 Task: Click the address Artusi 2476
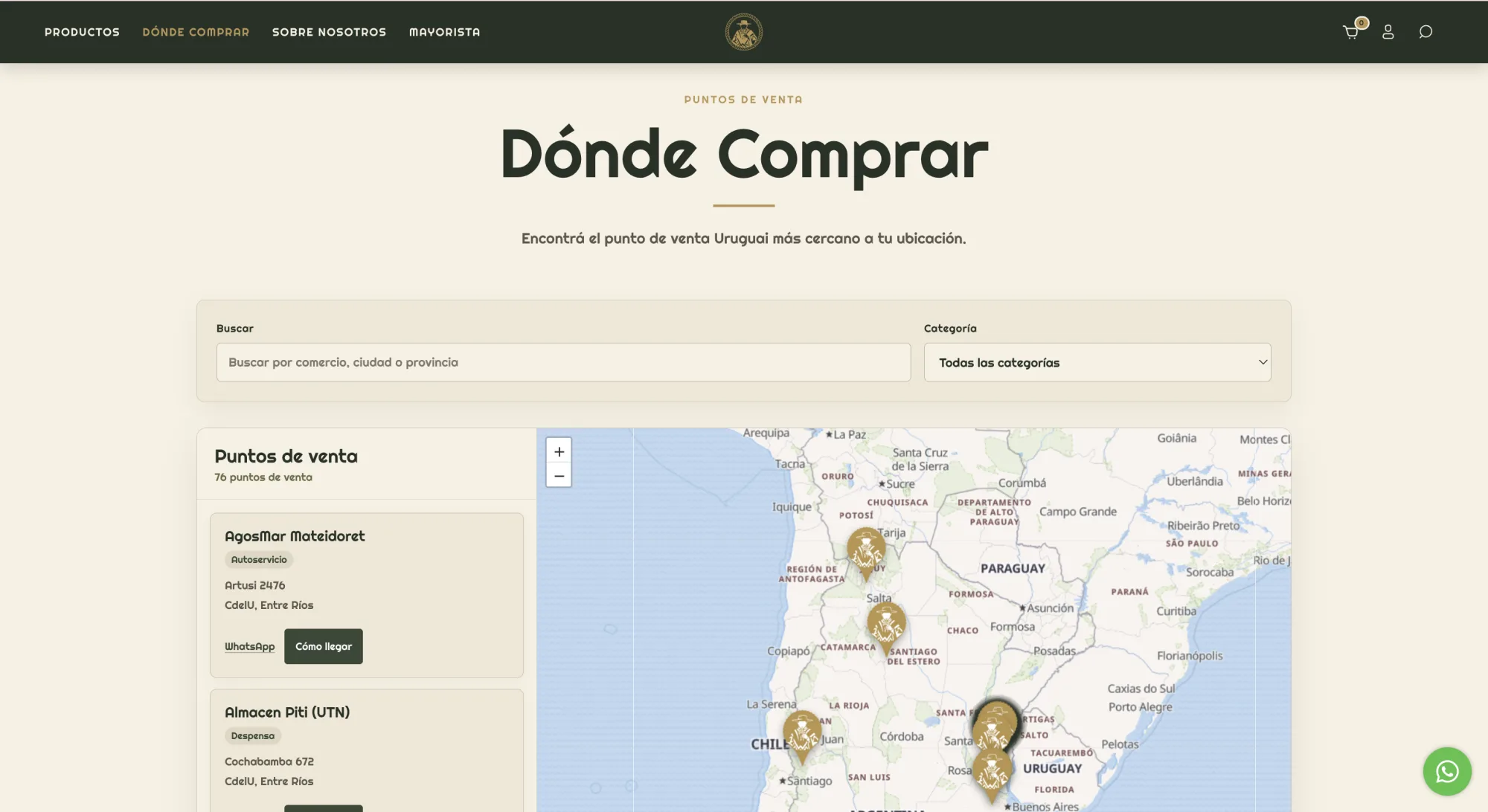point(254,585)
